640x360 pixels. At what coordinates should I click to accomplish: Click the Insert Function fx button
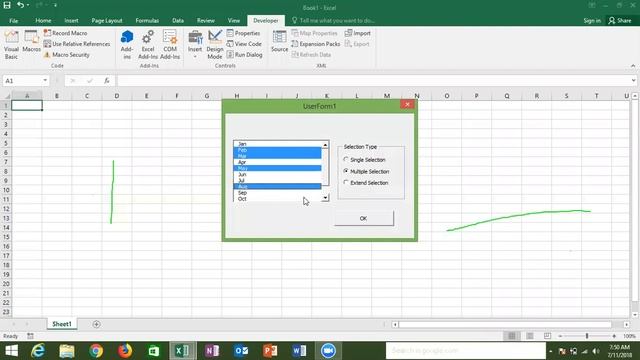[x=107, y=80]
